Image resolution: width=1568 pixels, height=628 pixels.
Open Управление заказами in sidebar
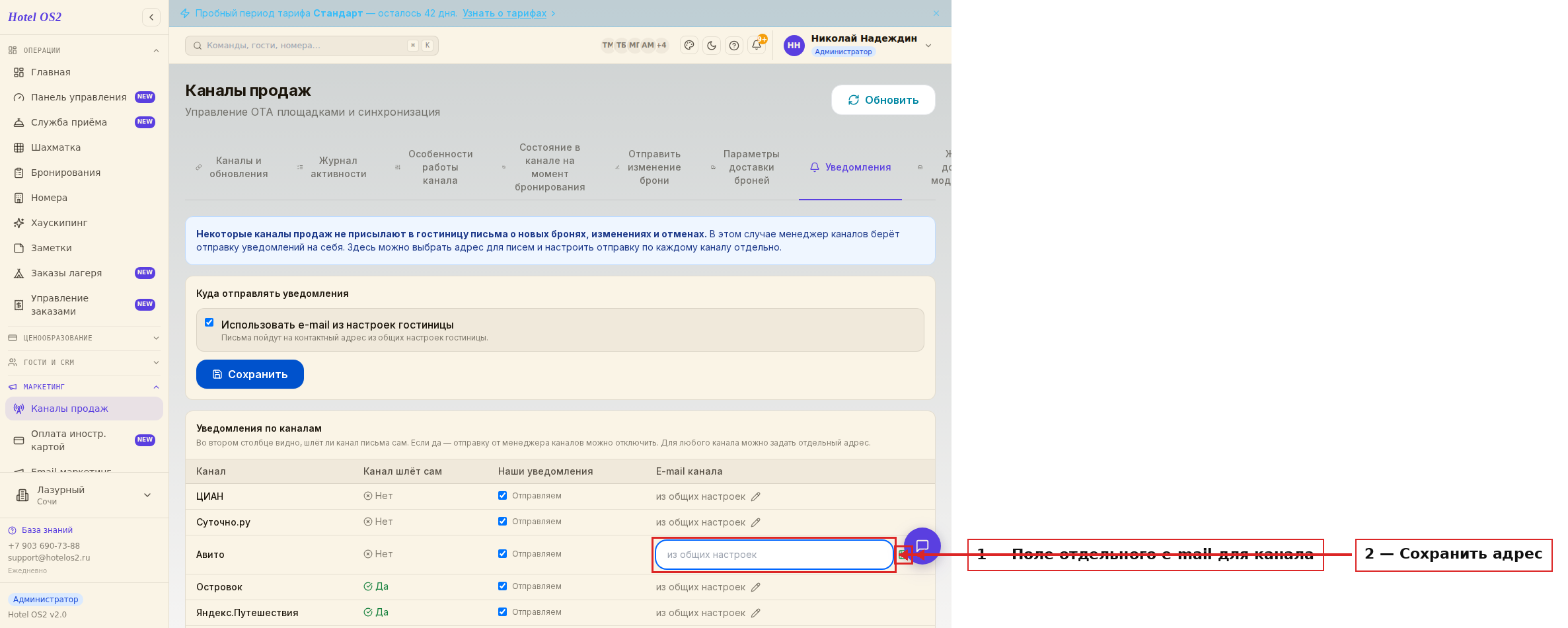[x=84, y=305]
